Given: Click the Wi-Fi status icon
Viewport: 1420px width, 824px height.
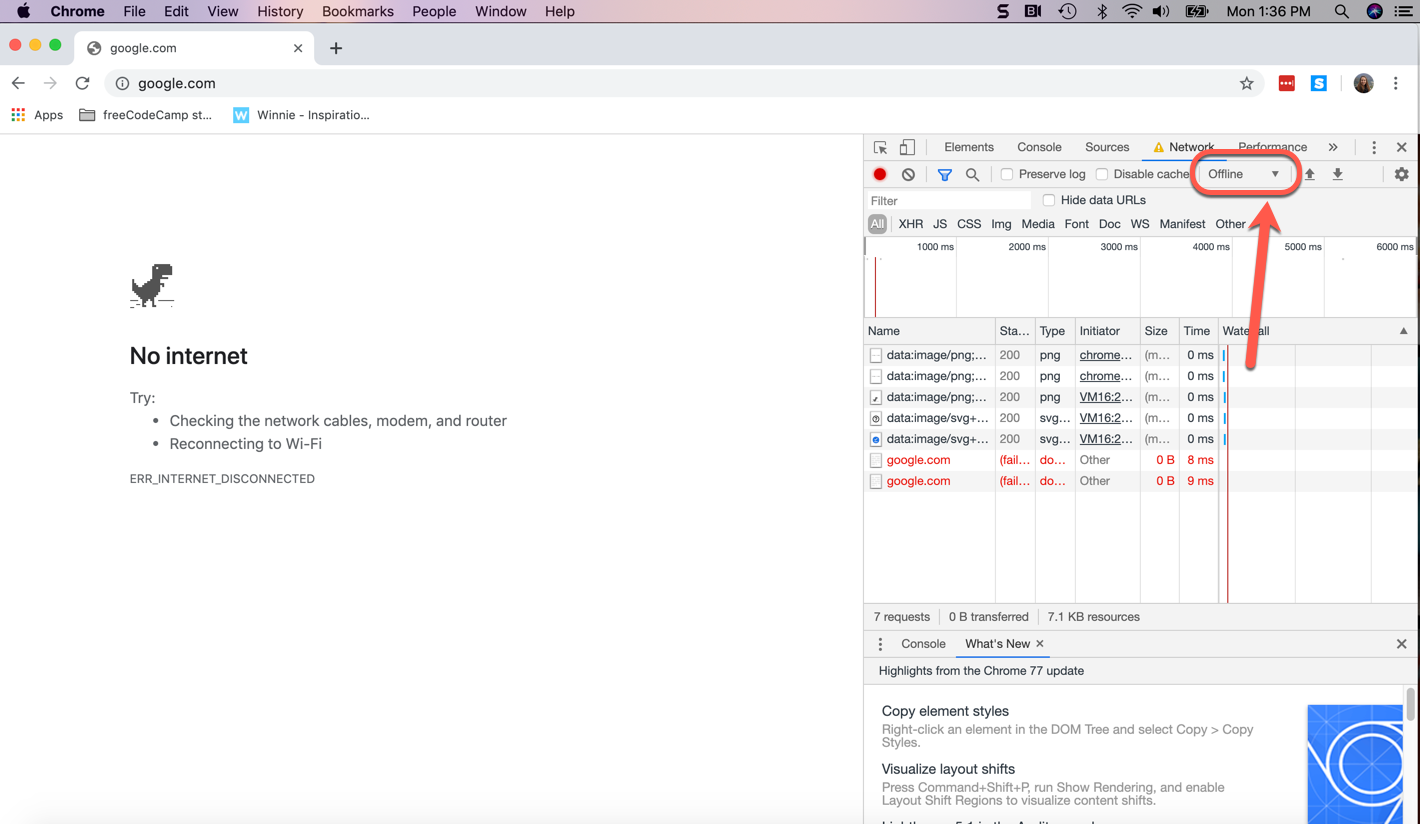Looking at the screenshot, I should coord(1131,11).
